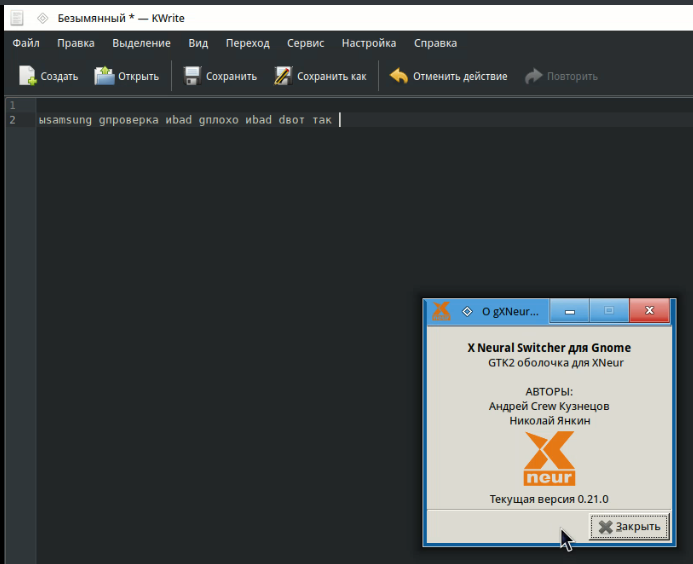Click author name "Николай Янкин"
Screen dimensions: 693x564
pos(550,420)
